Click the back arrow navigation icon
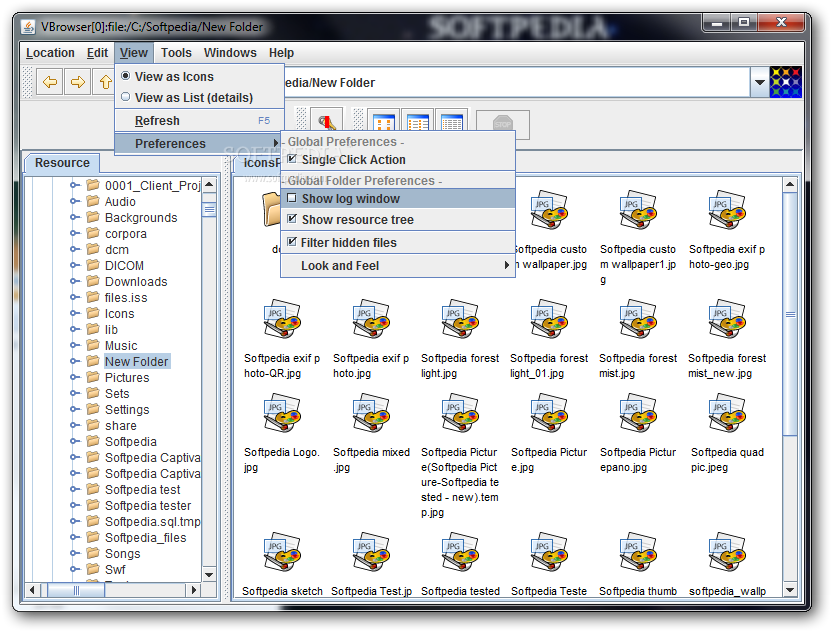 [50, 82]
